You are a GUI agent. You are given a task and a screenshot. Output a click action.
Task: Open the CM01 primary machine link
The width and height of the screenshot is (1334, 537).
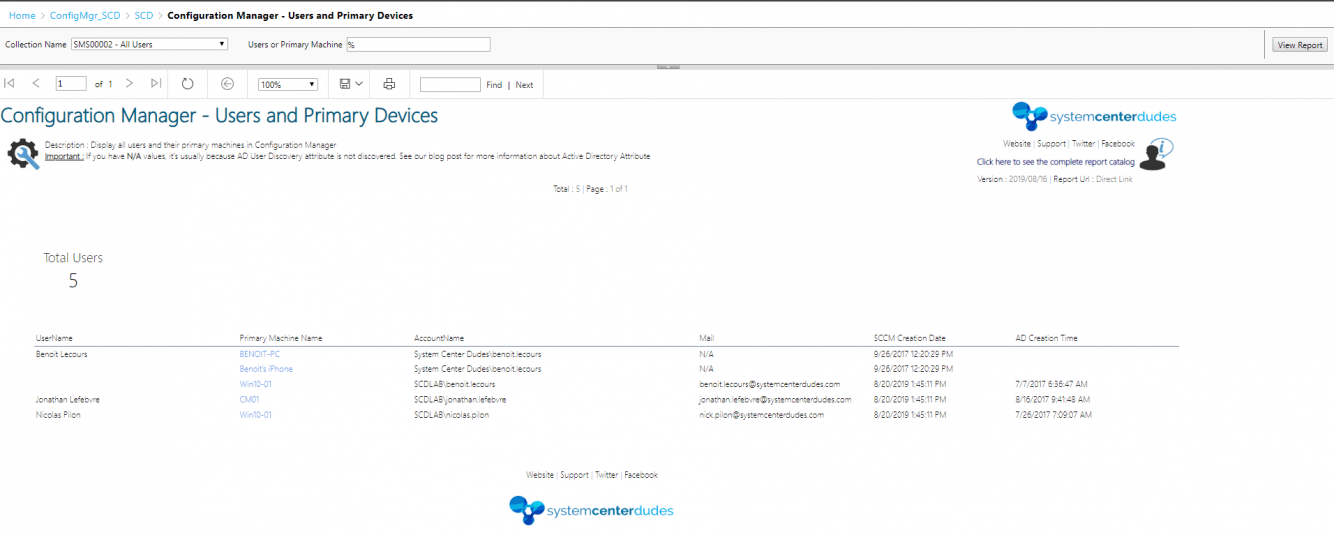point(249,399)
